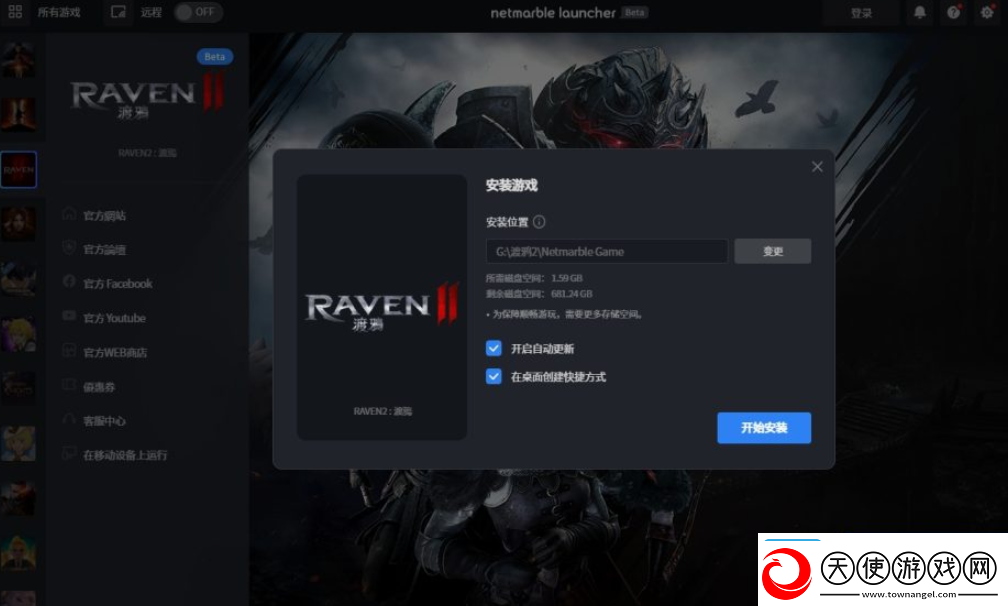The height and width of the screenshot is (606, 1008).
Task: Select the highlighted RAVEN game thumbnail
Action: tap(18, 170)
